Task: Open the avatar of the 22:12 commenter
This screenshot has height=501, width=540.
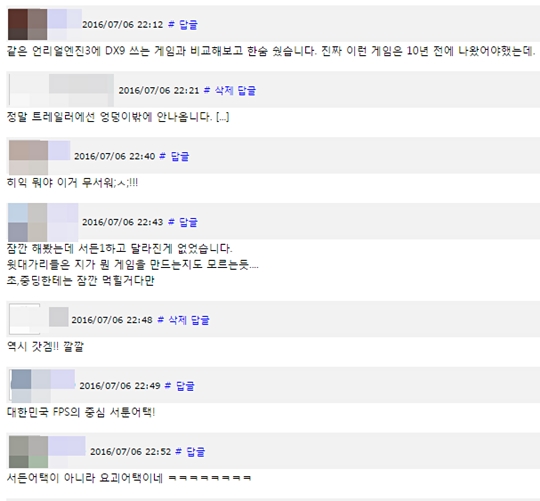Action: (x=28, y=24)
